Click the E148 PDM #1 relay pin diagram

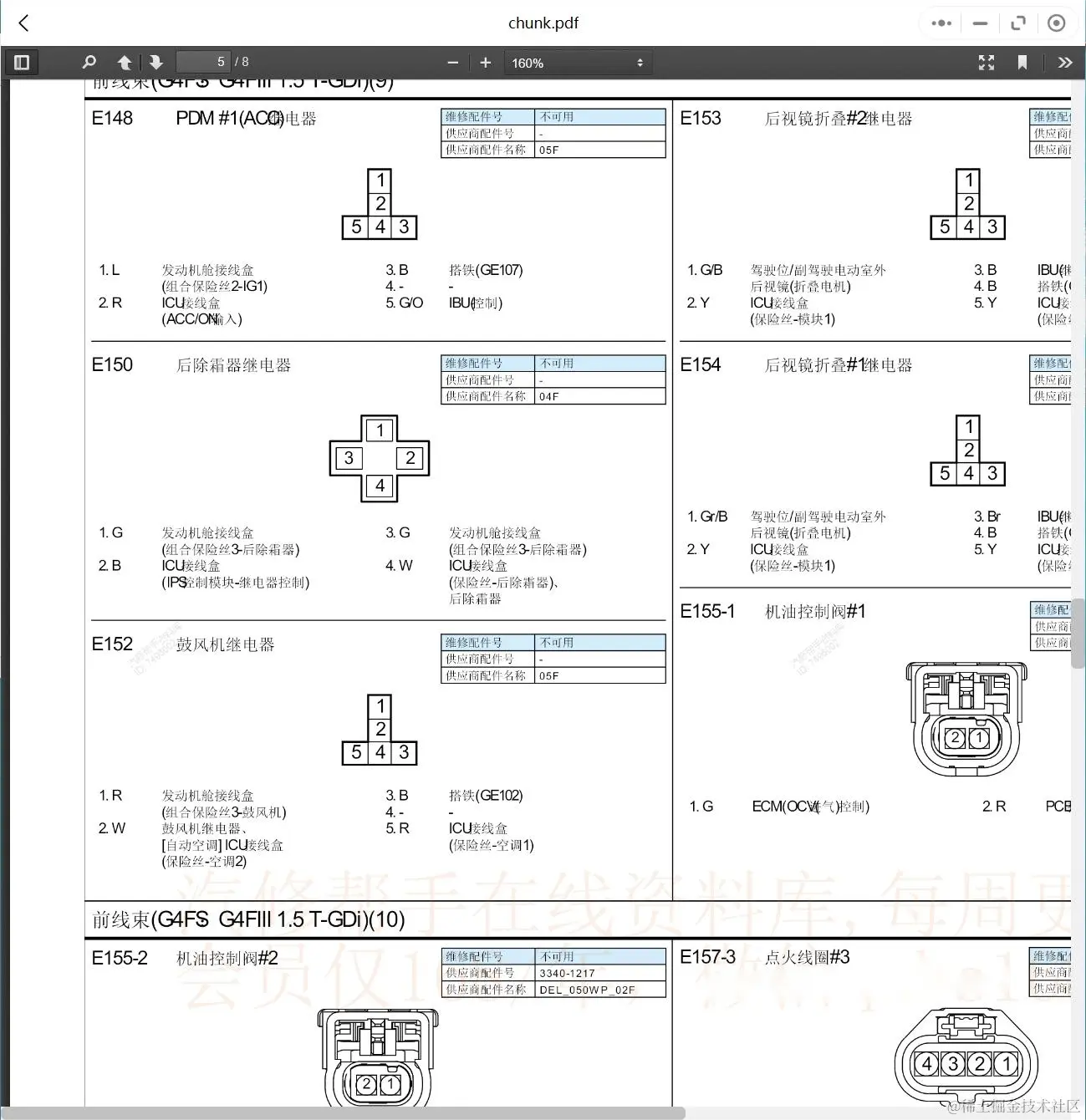click(x=380, y=204)
